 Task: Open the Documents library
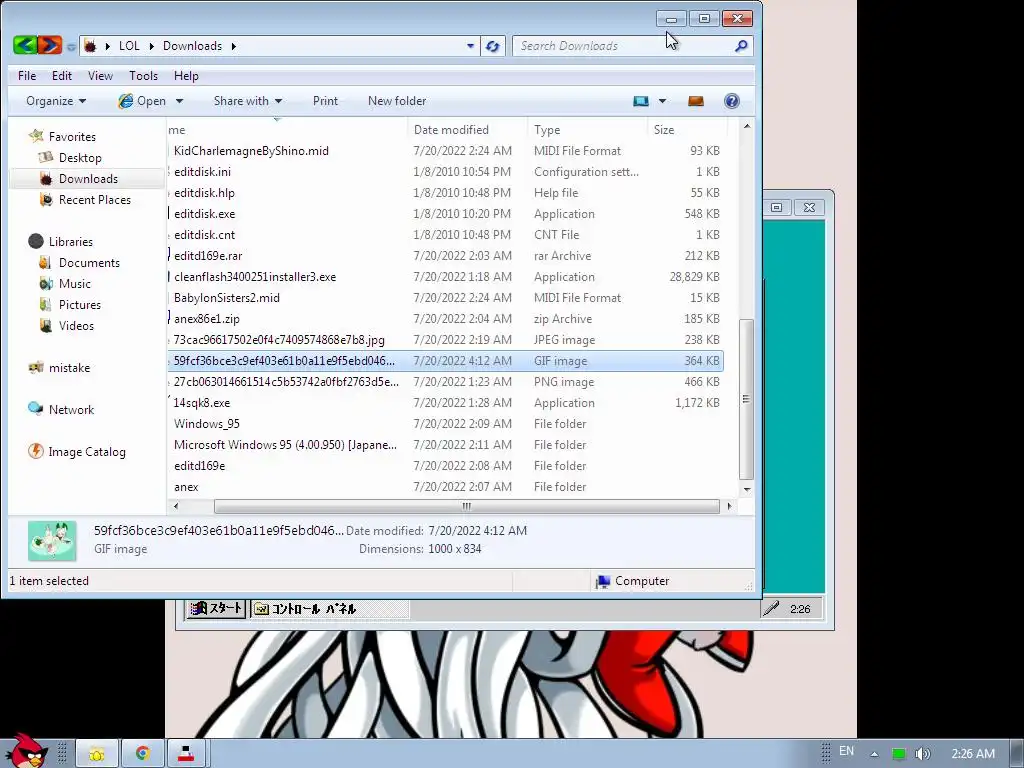click(x=89, y=263)
